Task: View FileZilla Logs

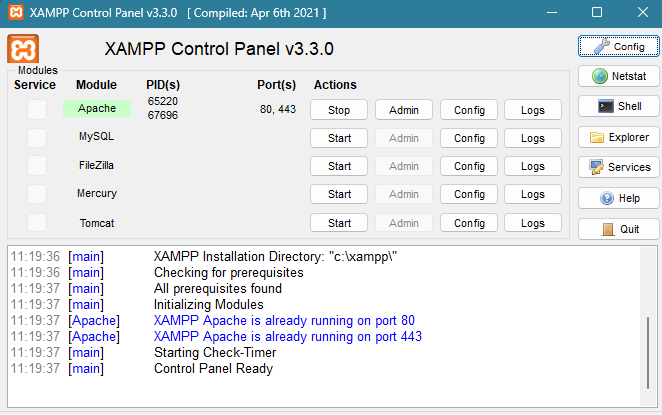Action: 533,166
